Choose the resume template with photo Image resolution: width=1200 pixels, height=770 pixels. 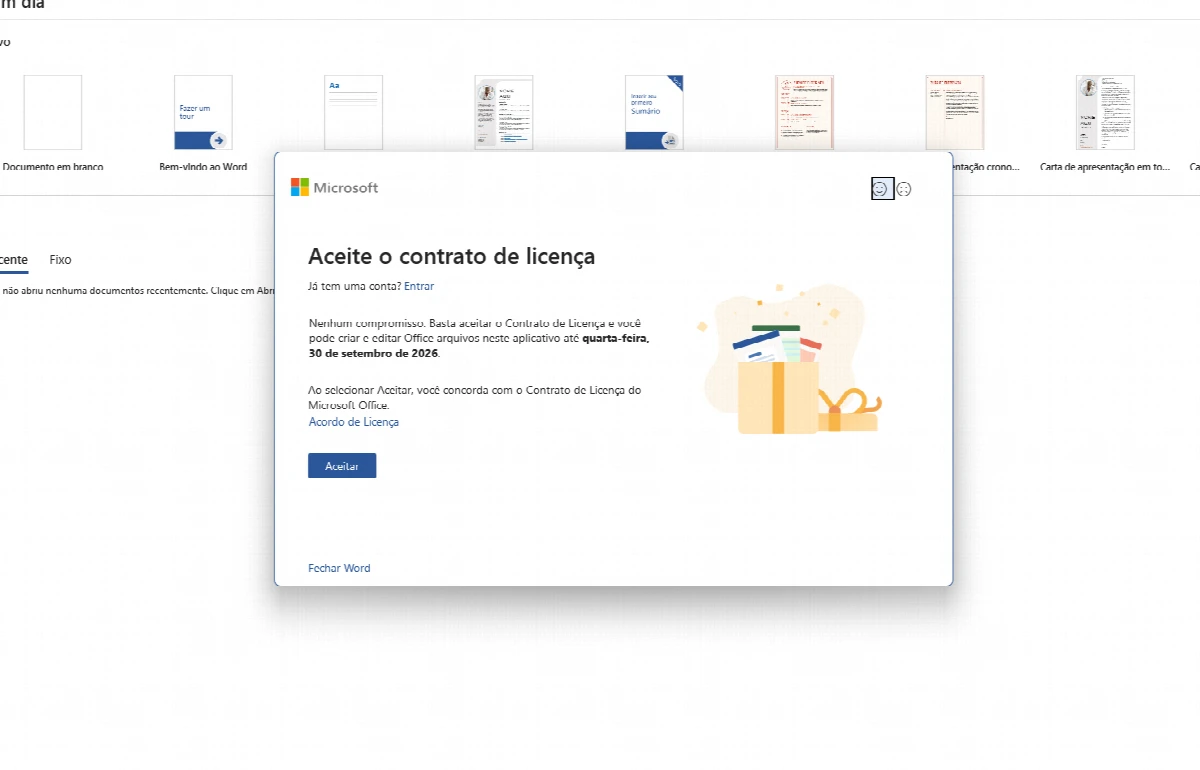point(503,112)
